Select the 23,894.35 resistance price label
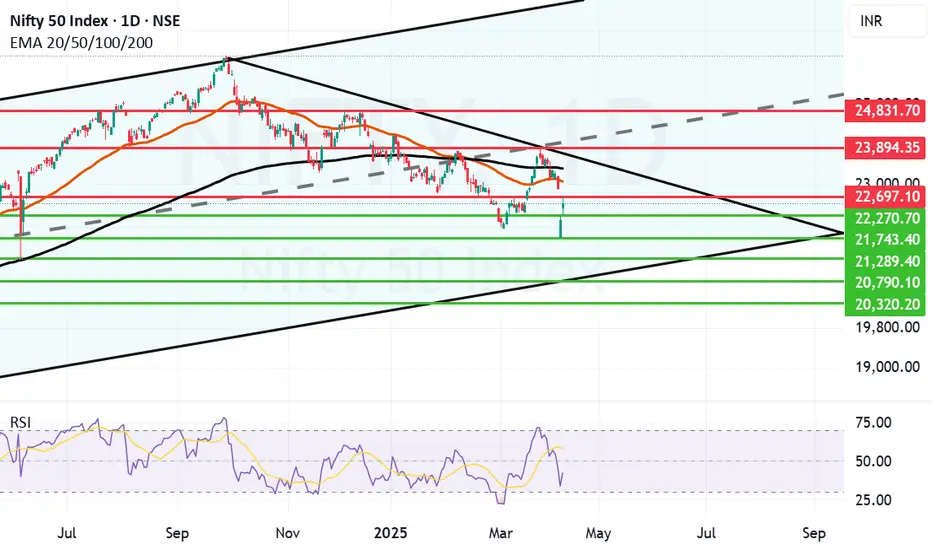The height and width of the screenshot is (550, 932). (884, 148)
